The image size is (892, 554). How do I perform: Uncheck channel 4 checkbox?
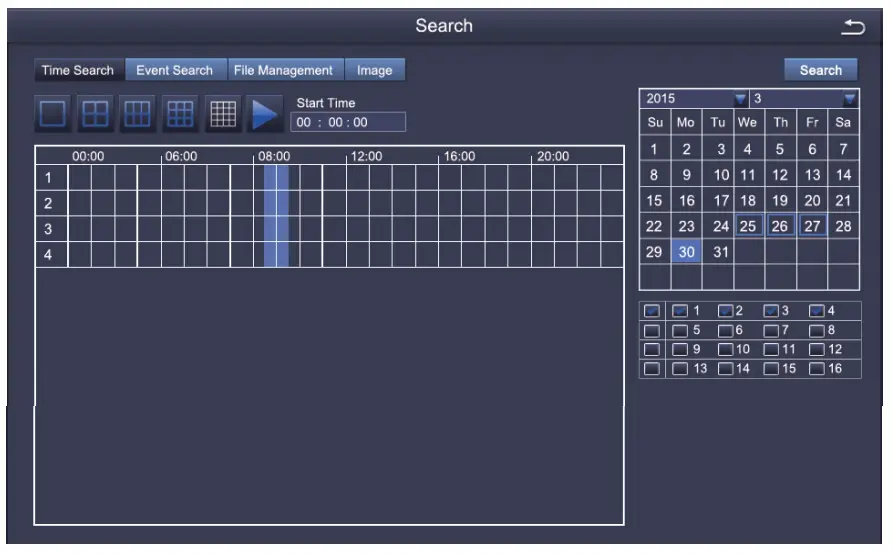point(816,311)
